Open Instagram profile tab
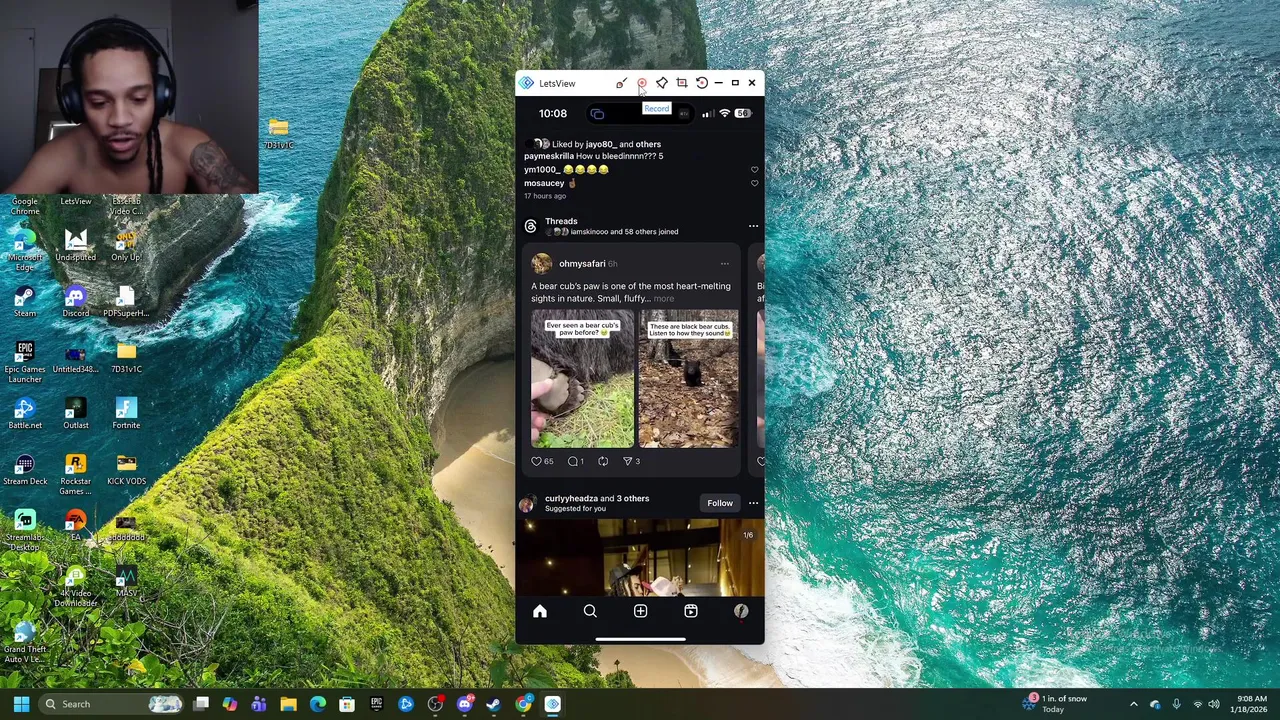The height and width of the screenshot is (720, 1280). (x=741, y=611)
